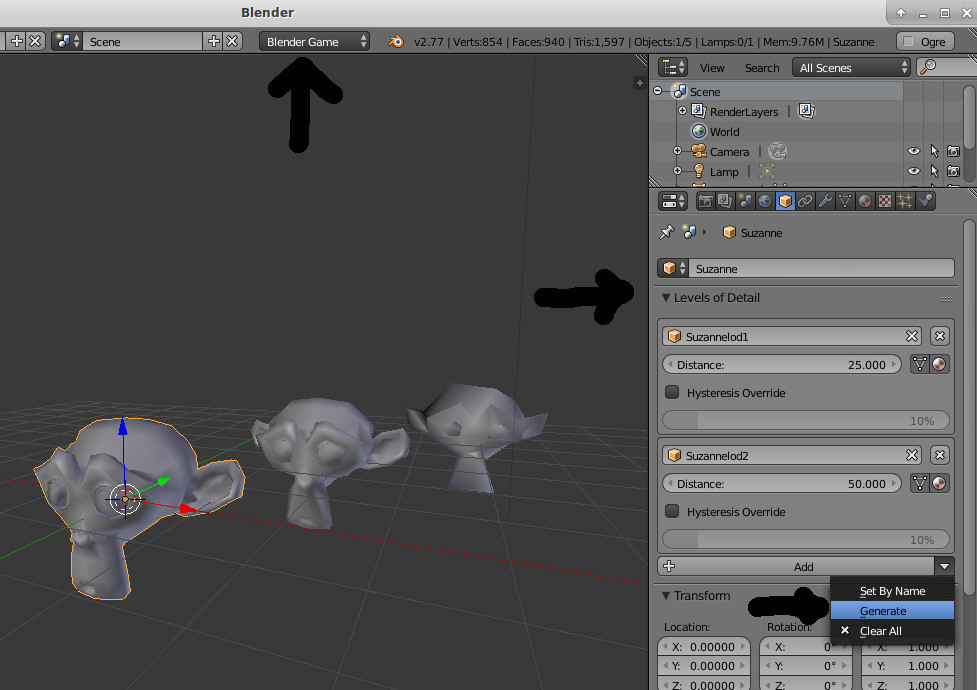Toggle selectability of the Camera
977x690 pixels.
coord(934,151)
